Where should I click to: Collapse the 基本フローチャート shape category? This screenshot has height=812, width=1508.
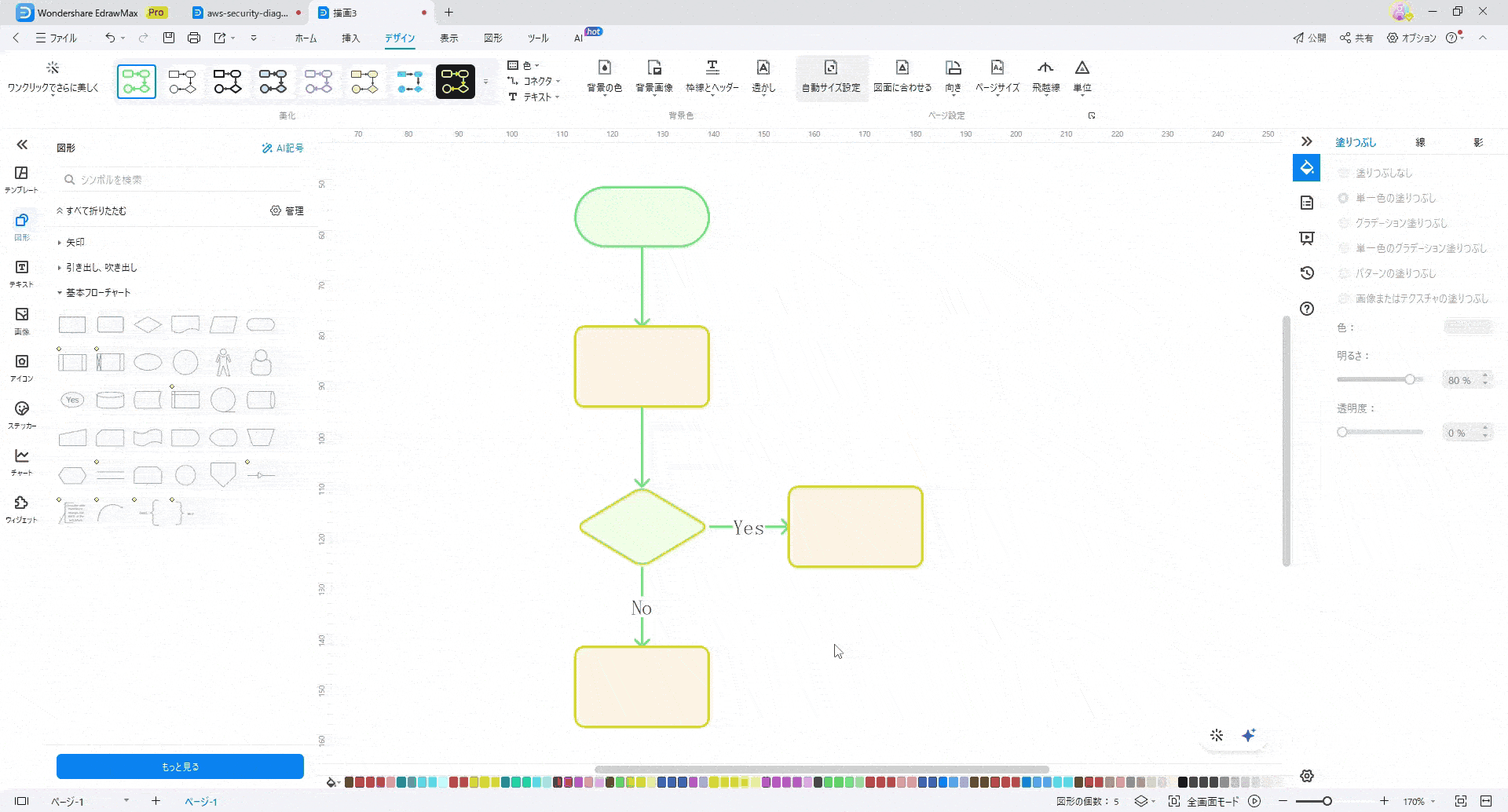coord(97,293)
